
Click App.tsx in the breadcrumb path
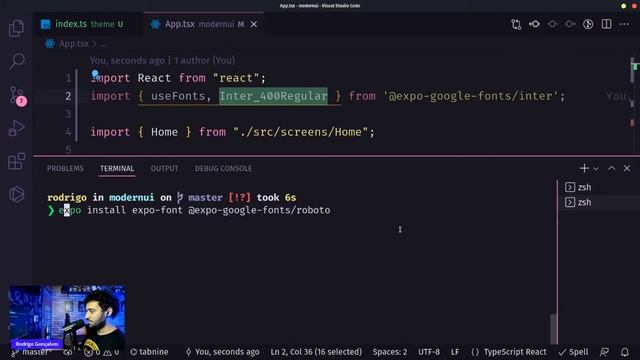point(73,44)
